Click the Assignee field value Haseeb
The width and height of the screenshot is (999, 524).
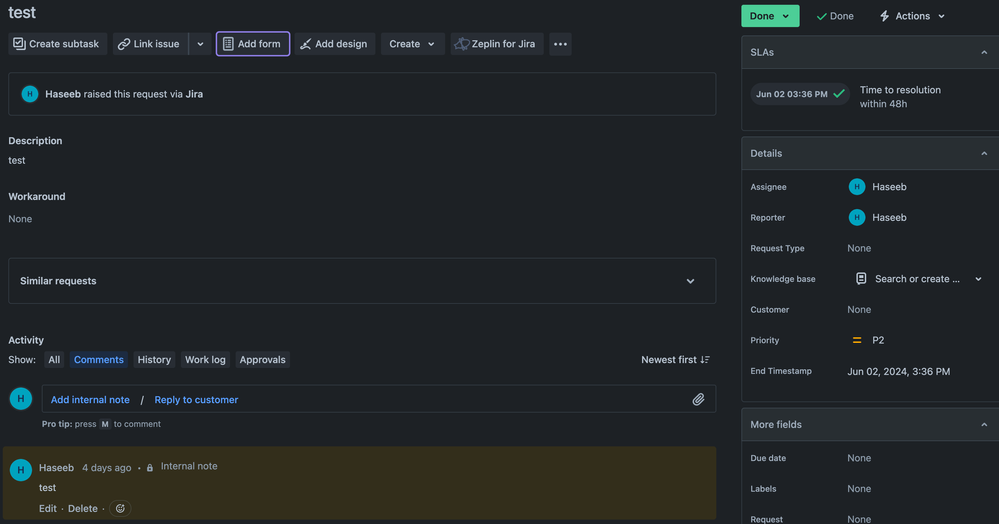889,187
